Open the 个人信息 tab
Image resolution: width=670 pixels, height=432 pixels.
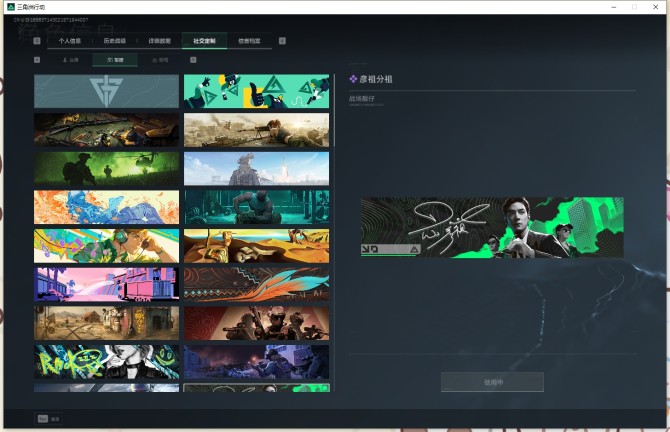70,41
